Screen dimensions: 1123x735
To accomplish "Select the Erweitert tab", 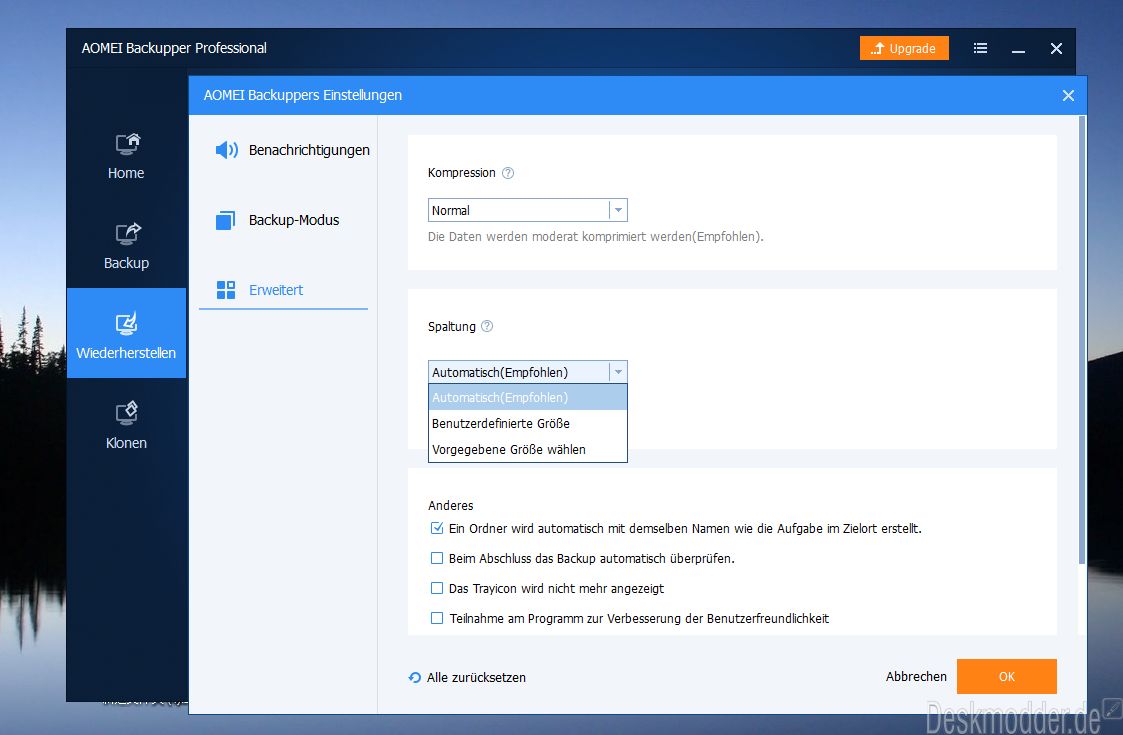I will click(x=283, y=290).
